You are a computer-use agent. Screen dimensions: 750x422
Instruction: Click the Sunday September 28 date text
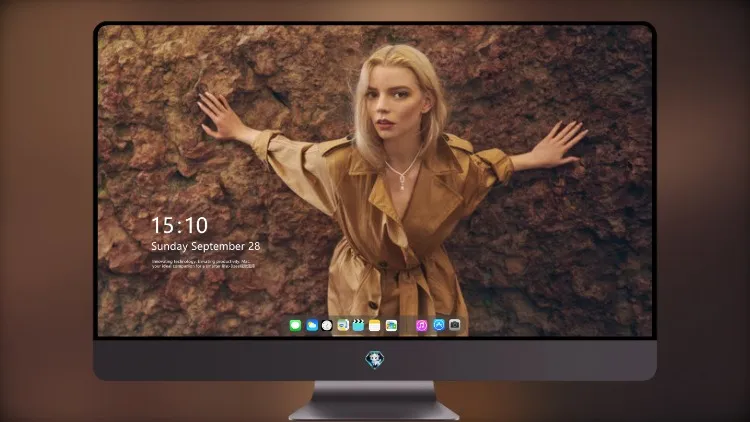point(206,246)
